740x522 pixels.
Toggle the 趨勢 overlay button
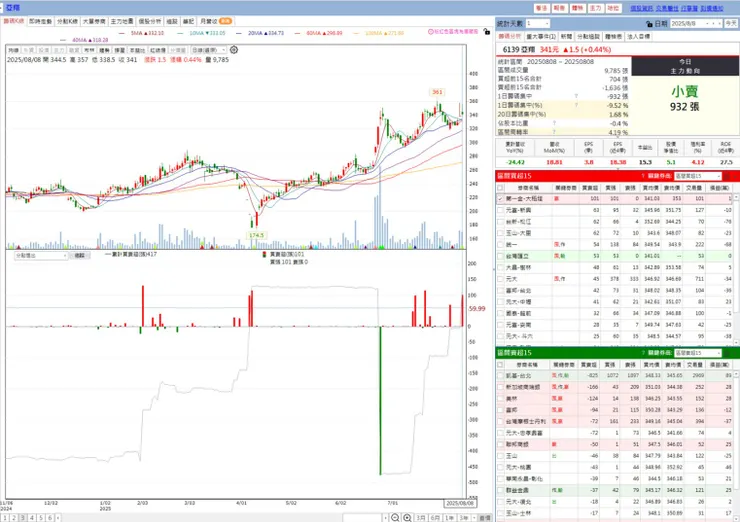coord(104,50)
